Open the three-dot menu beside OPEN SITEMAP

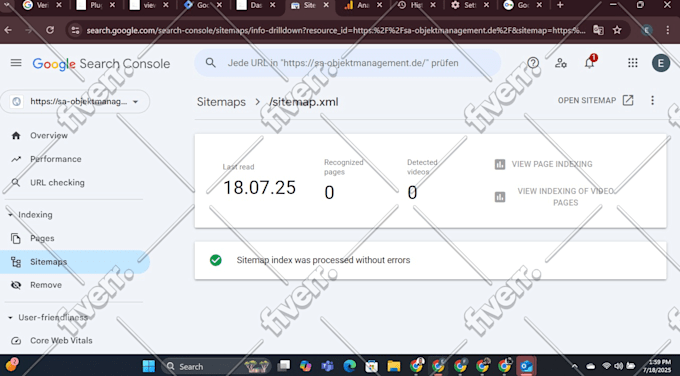[652, 101]
